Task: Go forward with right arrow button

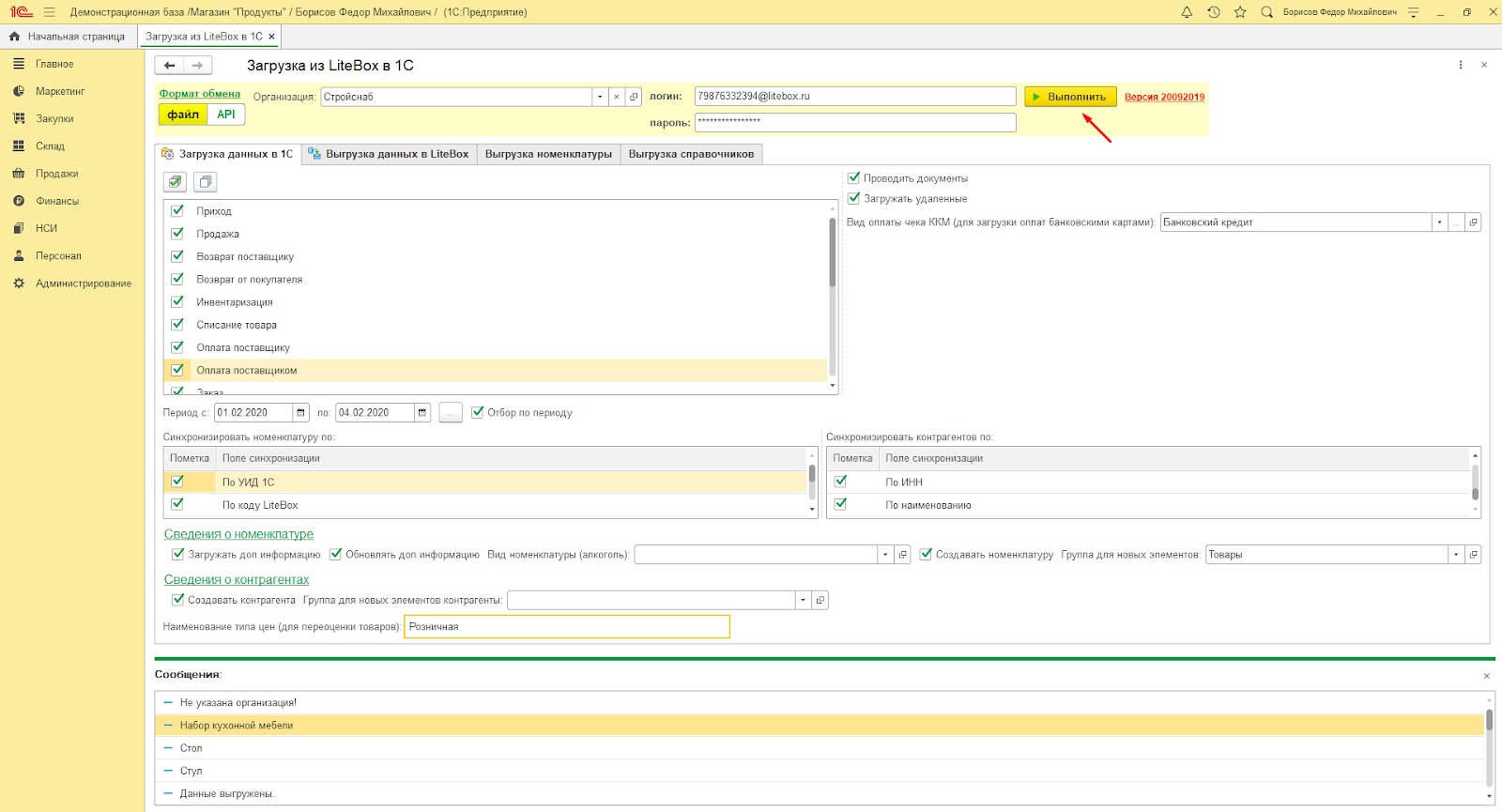Action: 197,66
